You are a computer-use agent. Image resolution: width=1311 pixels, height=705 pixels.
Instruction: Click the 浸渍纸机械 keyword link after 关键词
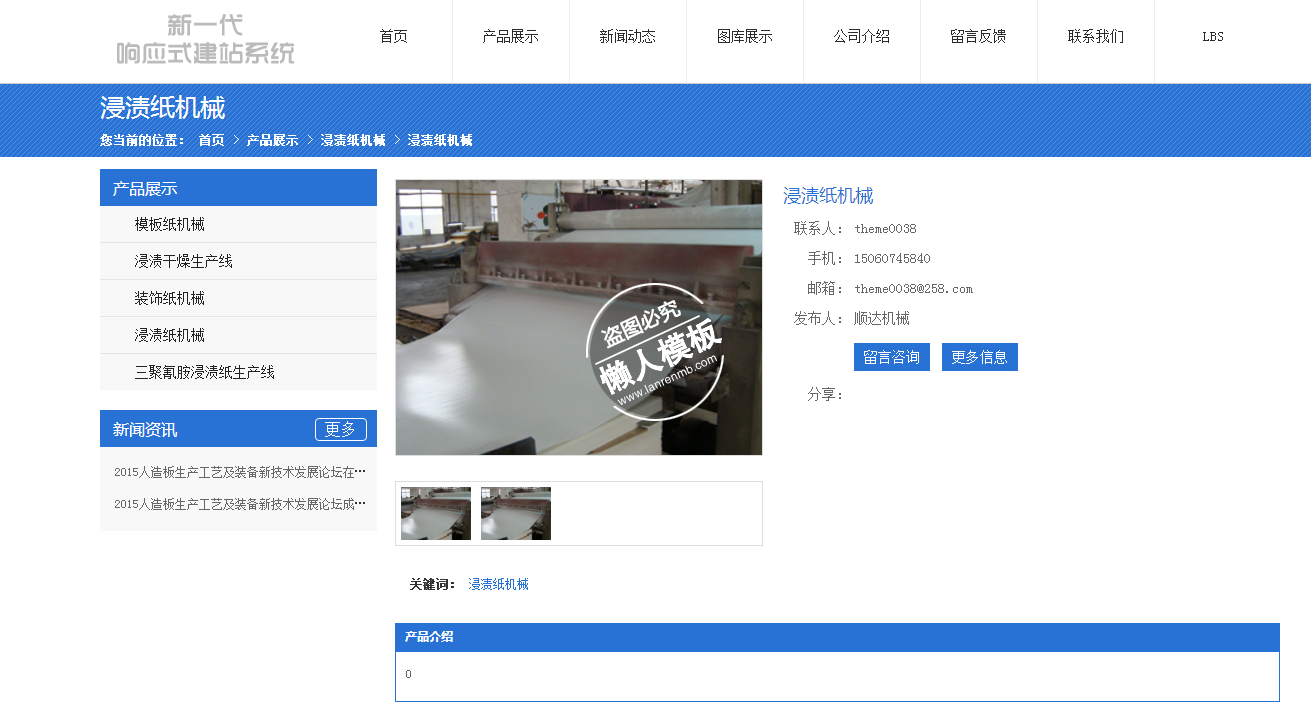(x=499, y=584)
